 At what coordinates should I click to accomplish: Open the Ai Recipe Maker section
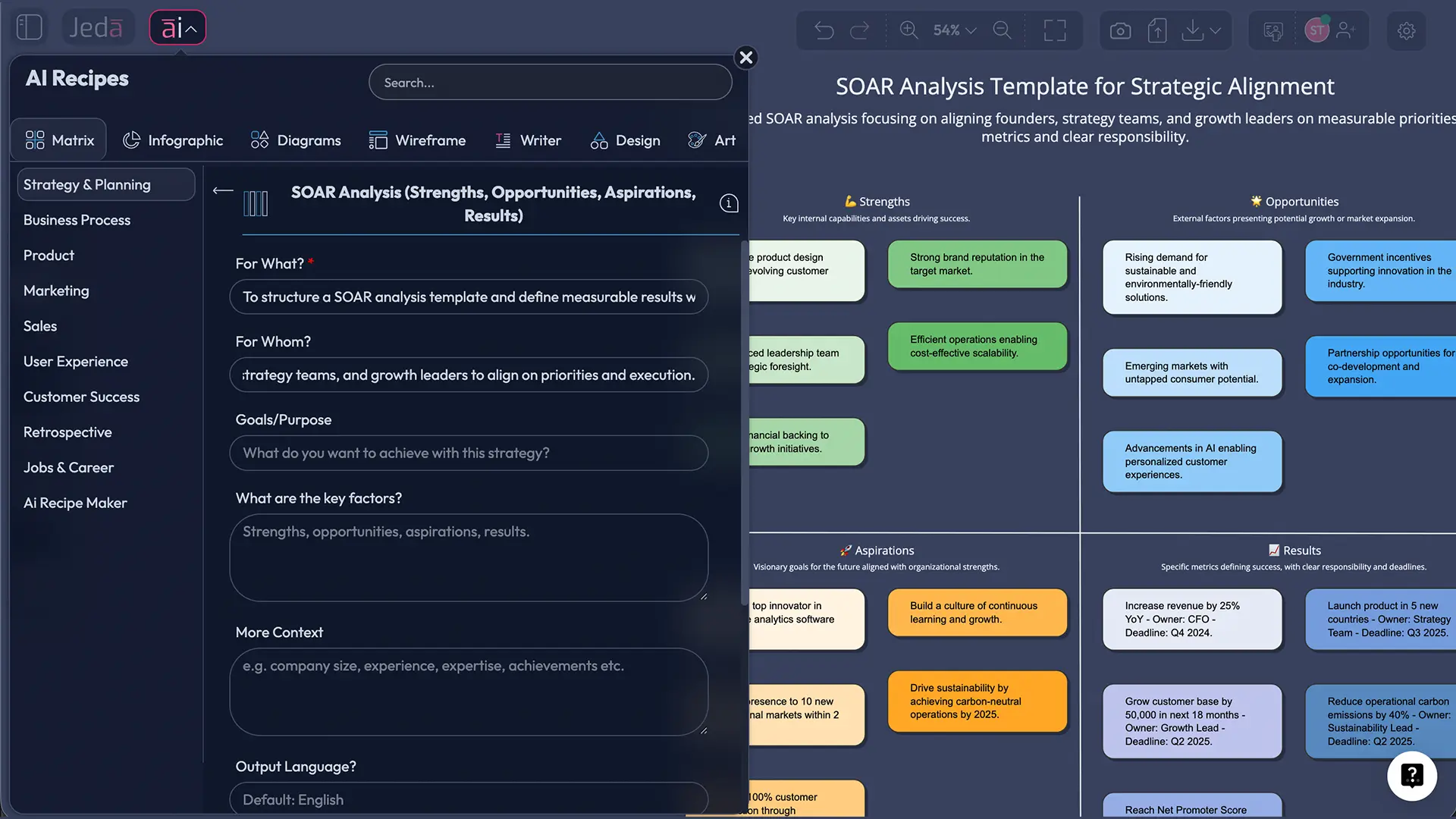coord(74,503)
